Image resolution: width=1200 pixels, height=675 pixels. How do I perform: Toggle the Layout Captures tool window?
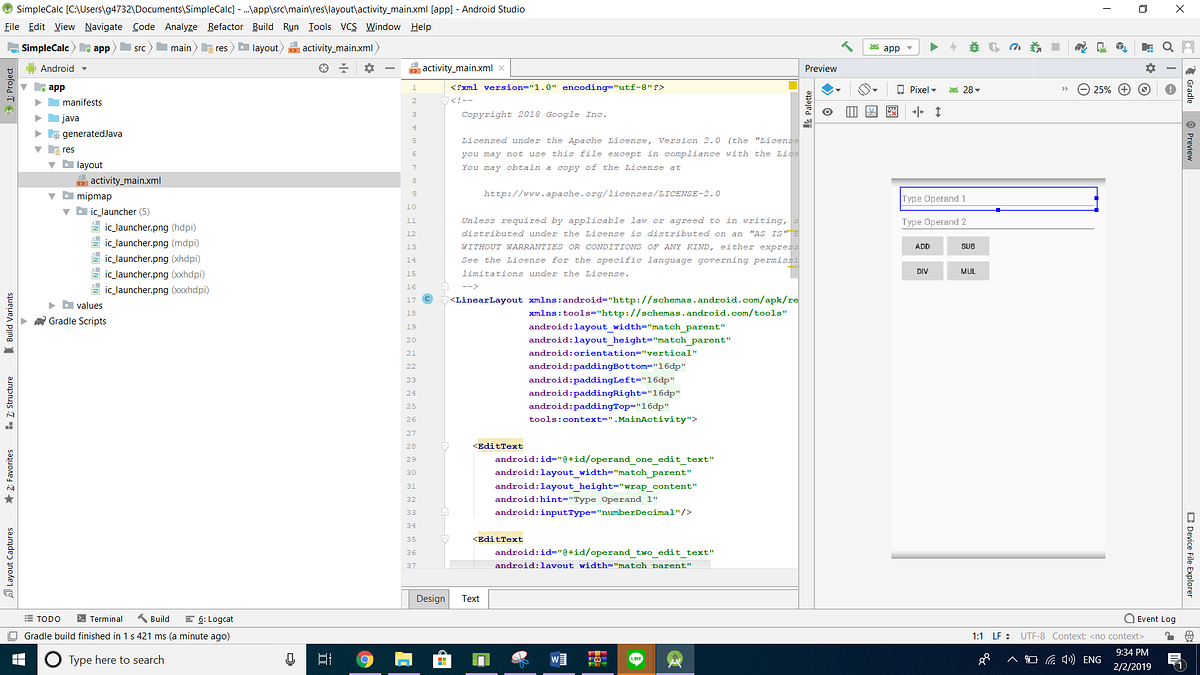pos(8,562)
